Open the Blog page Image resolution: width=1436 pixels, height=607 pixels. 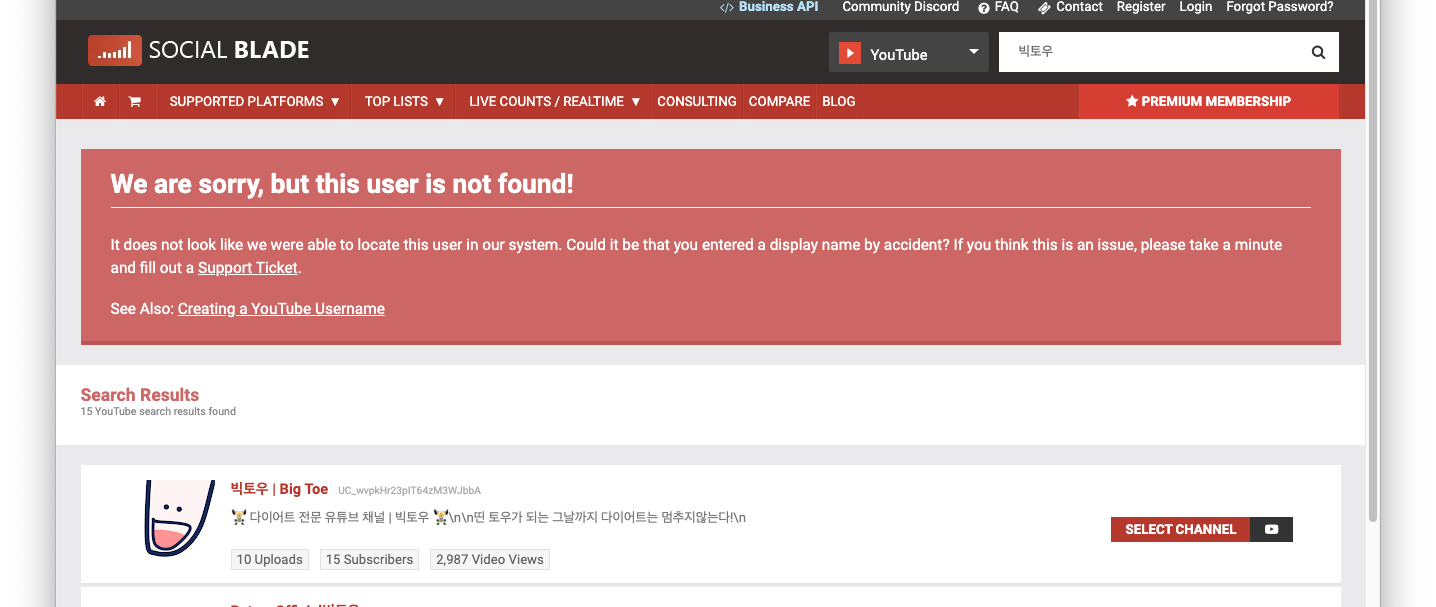point(839,102)
